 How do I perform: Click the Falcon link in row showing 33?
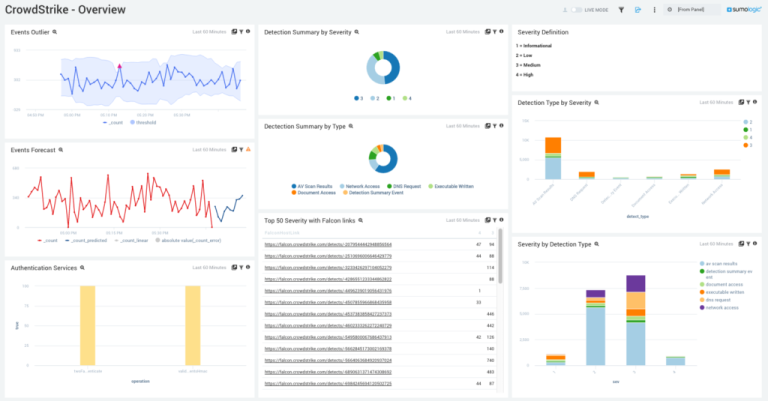point(328,303)
